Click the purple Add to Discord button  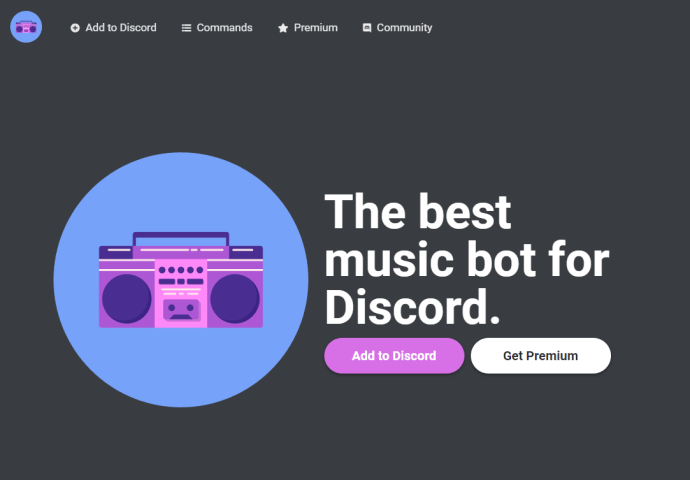(394, 355)
